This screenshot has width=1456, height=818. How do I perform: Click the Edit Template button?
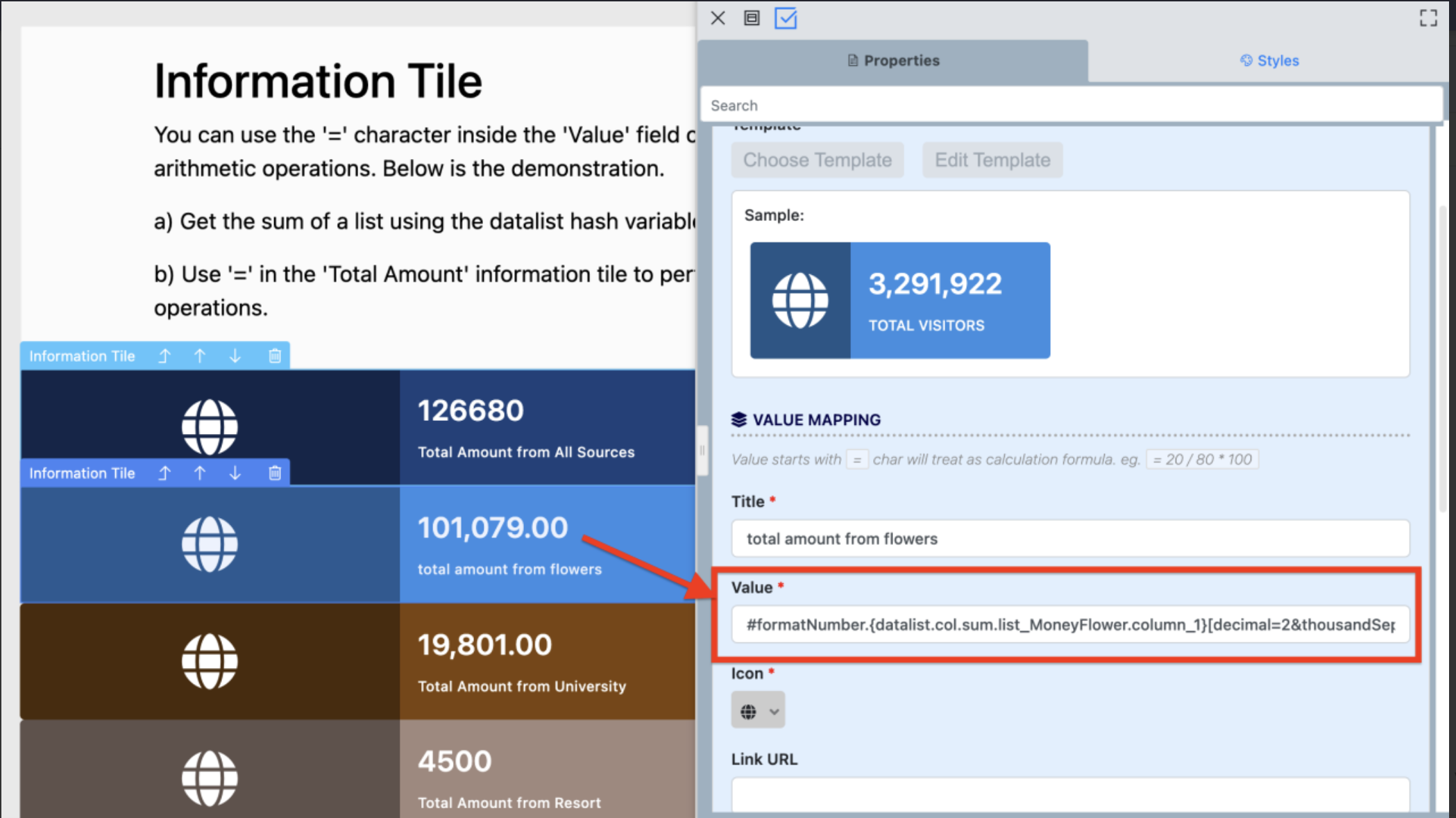click(992, 160)
